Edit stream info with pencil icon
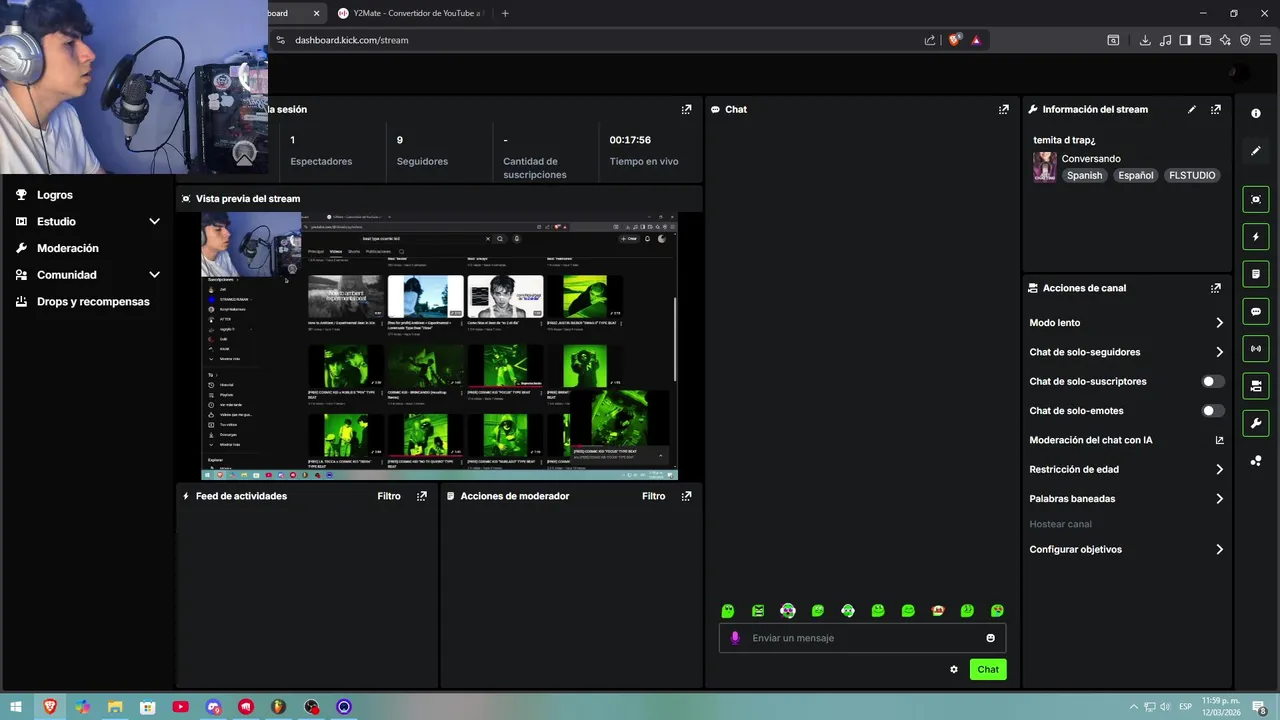The width and height of the screenshot is (1280, 720). (x=1191, y=110)
